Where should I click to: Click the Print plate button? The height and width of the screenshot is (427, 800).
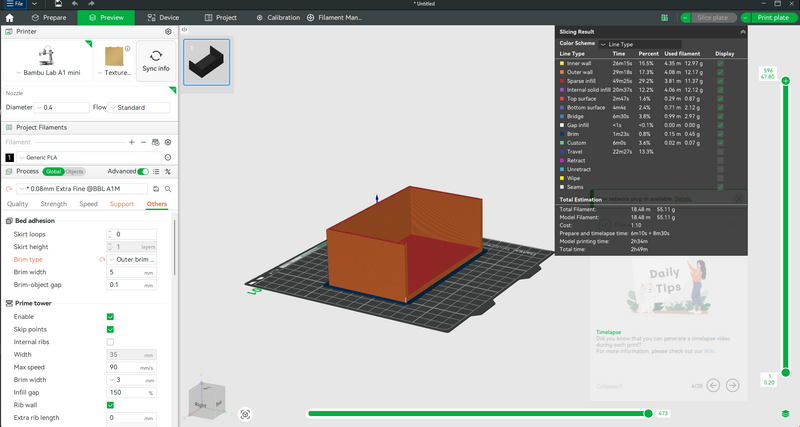click(x=773, y=17)
